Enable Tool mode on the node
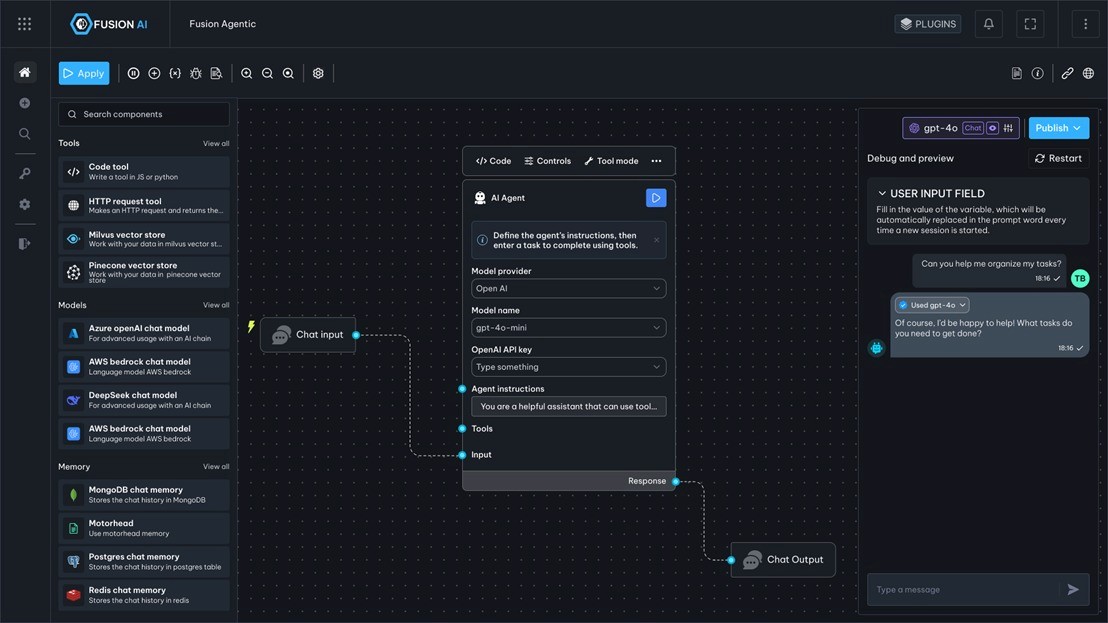 tap(611, 161)
